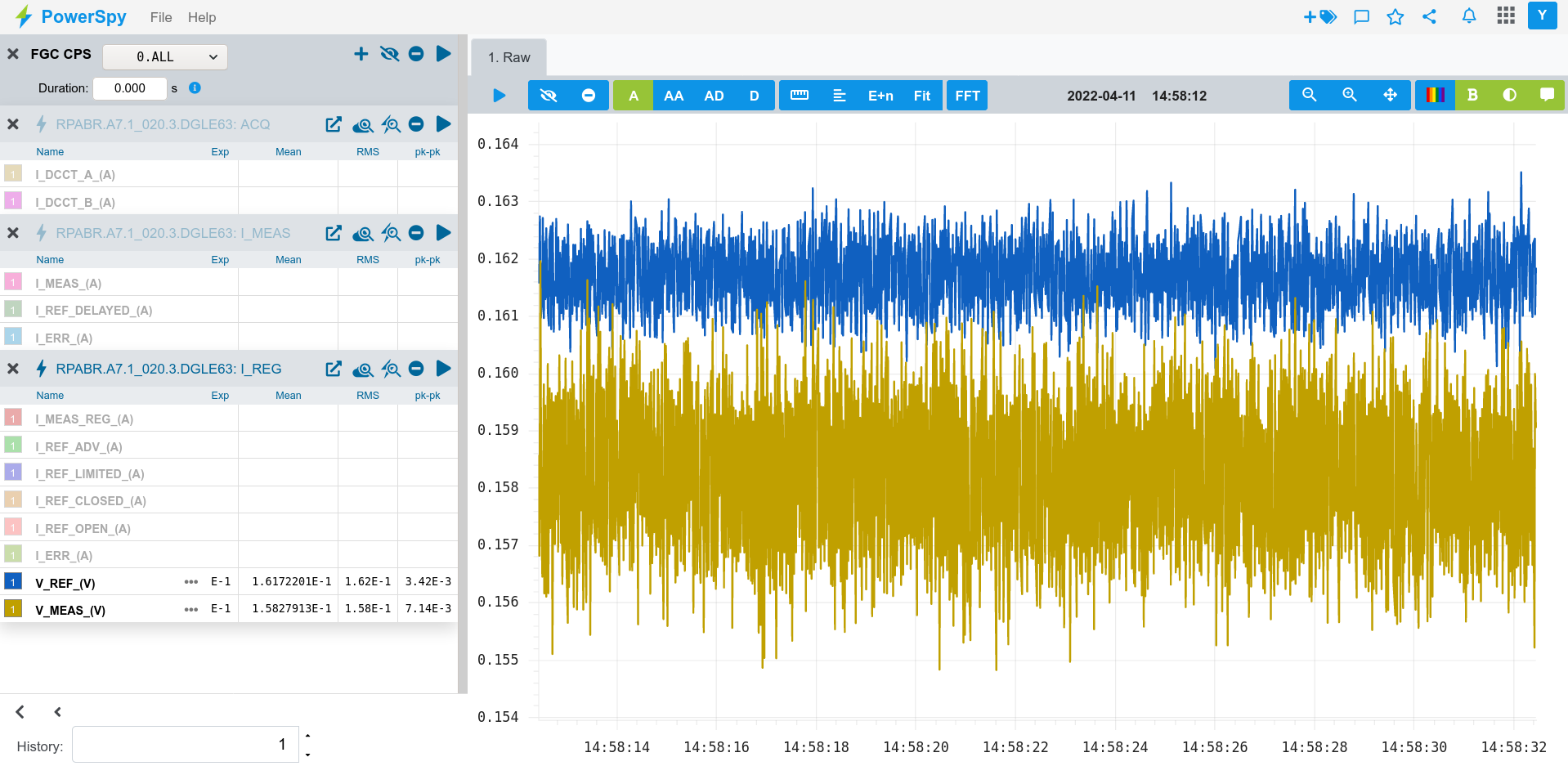Open I_REG group in new window

click(334, 369)
